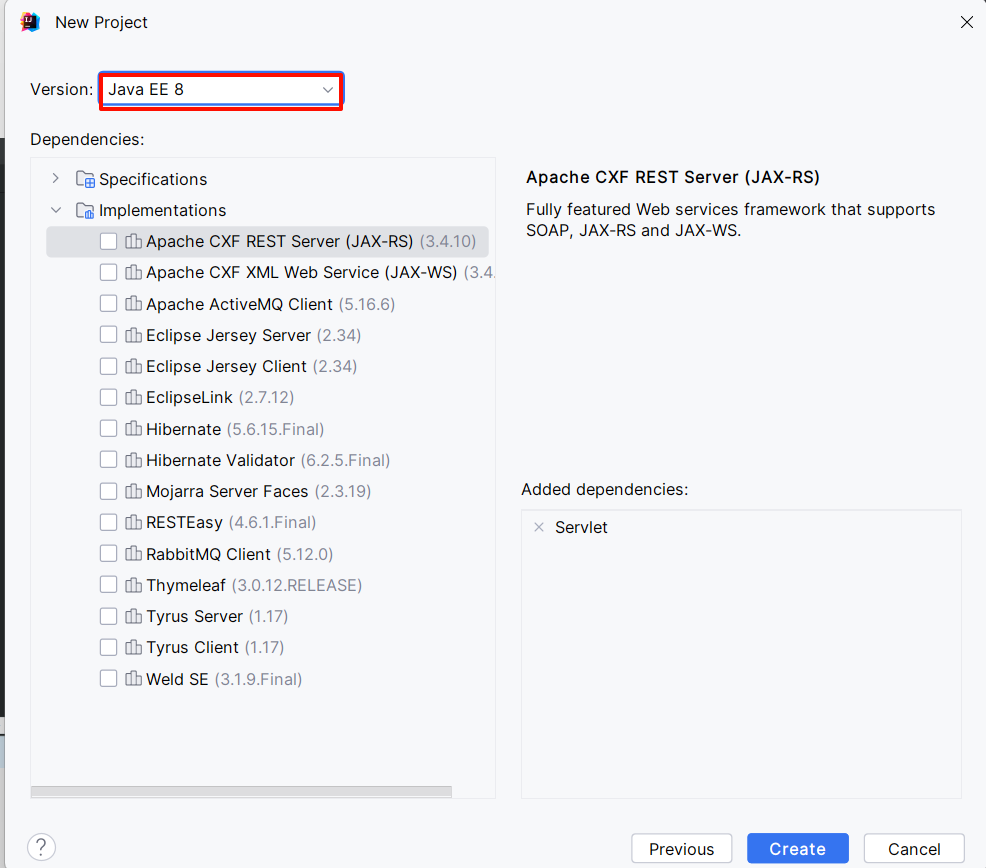The width and height of the screenshot is (986, 868).
Task: Enable the EclipseLink checkbox
Action: coord(108,398)
